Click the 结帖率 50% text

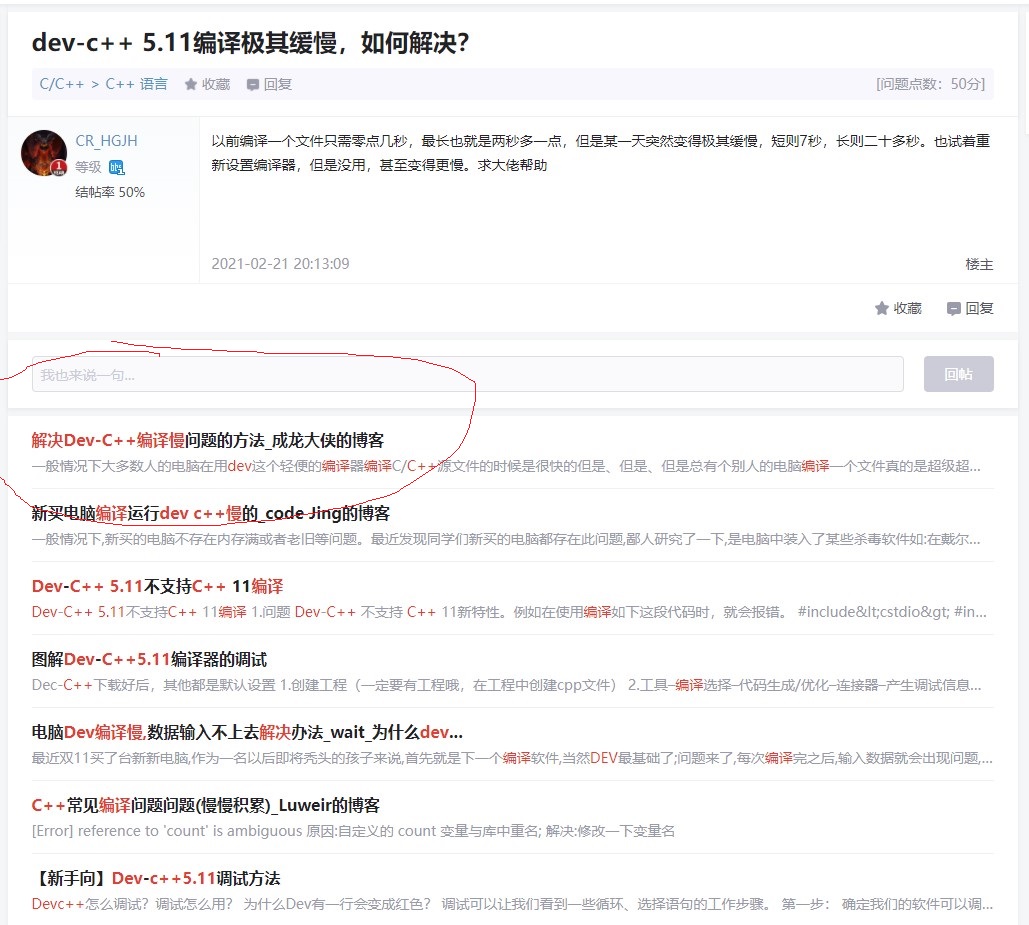pos(110,192)
